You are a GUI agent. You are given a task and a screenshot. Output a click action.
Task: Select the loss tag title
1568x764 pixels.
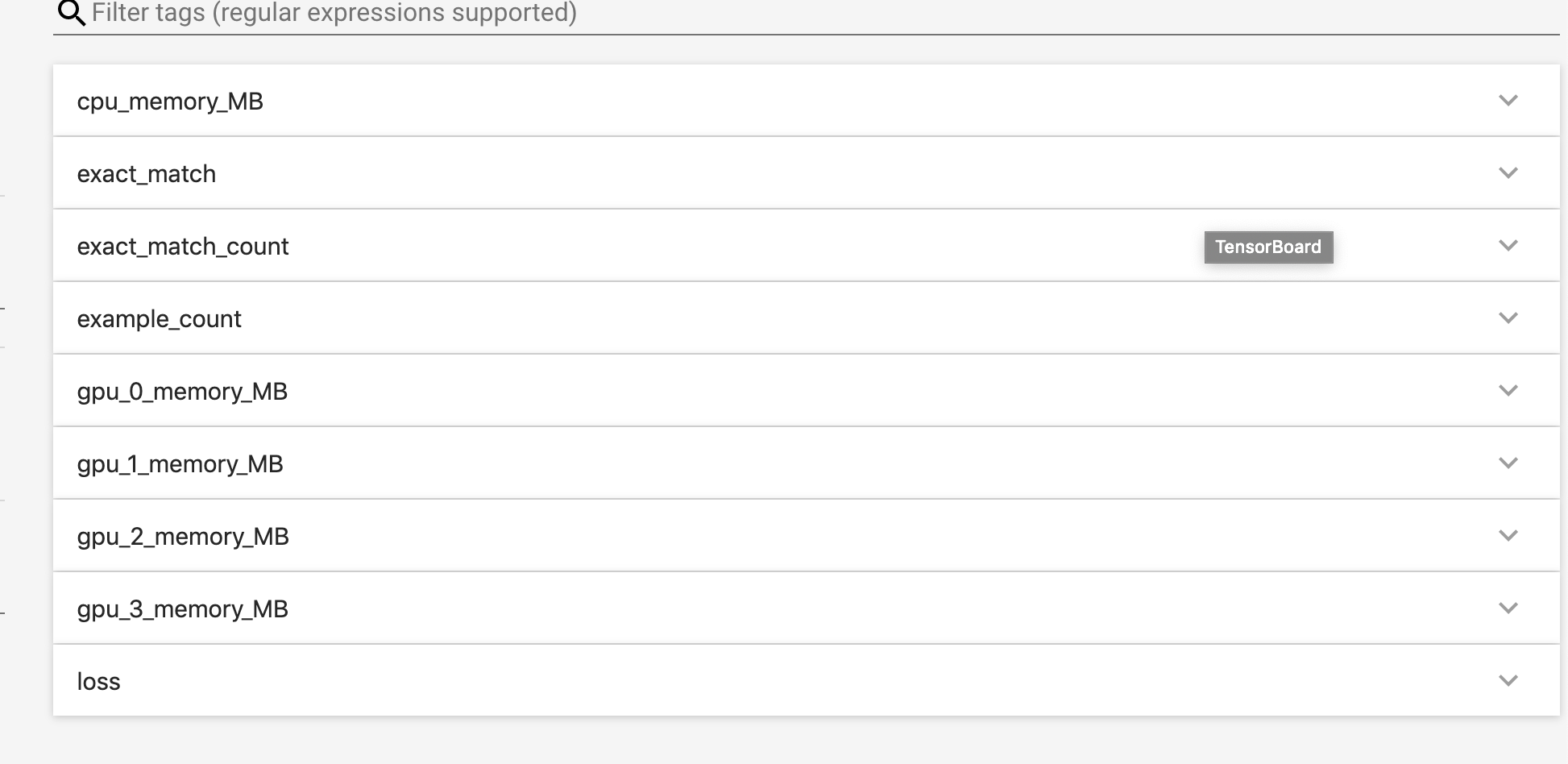pyautogui.click(x=98, y=680)
